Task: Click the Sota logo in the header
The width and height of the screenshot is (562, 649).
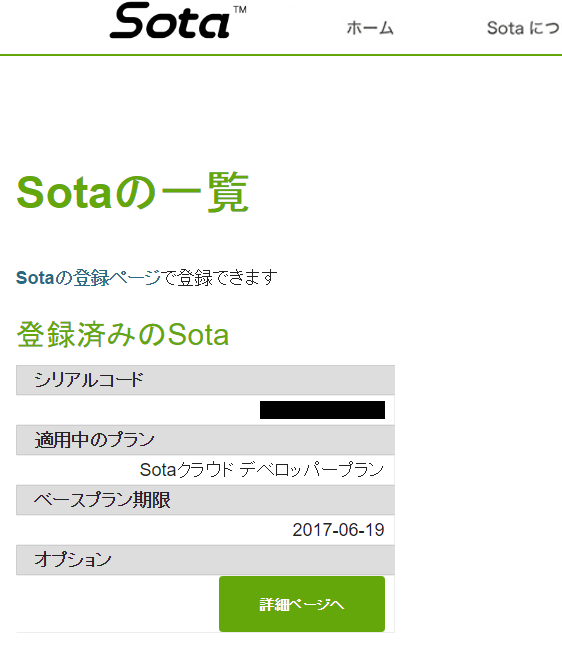Action: point(170,21)
